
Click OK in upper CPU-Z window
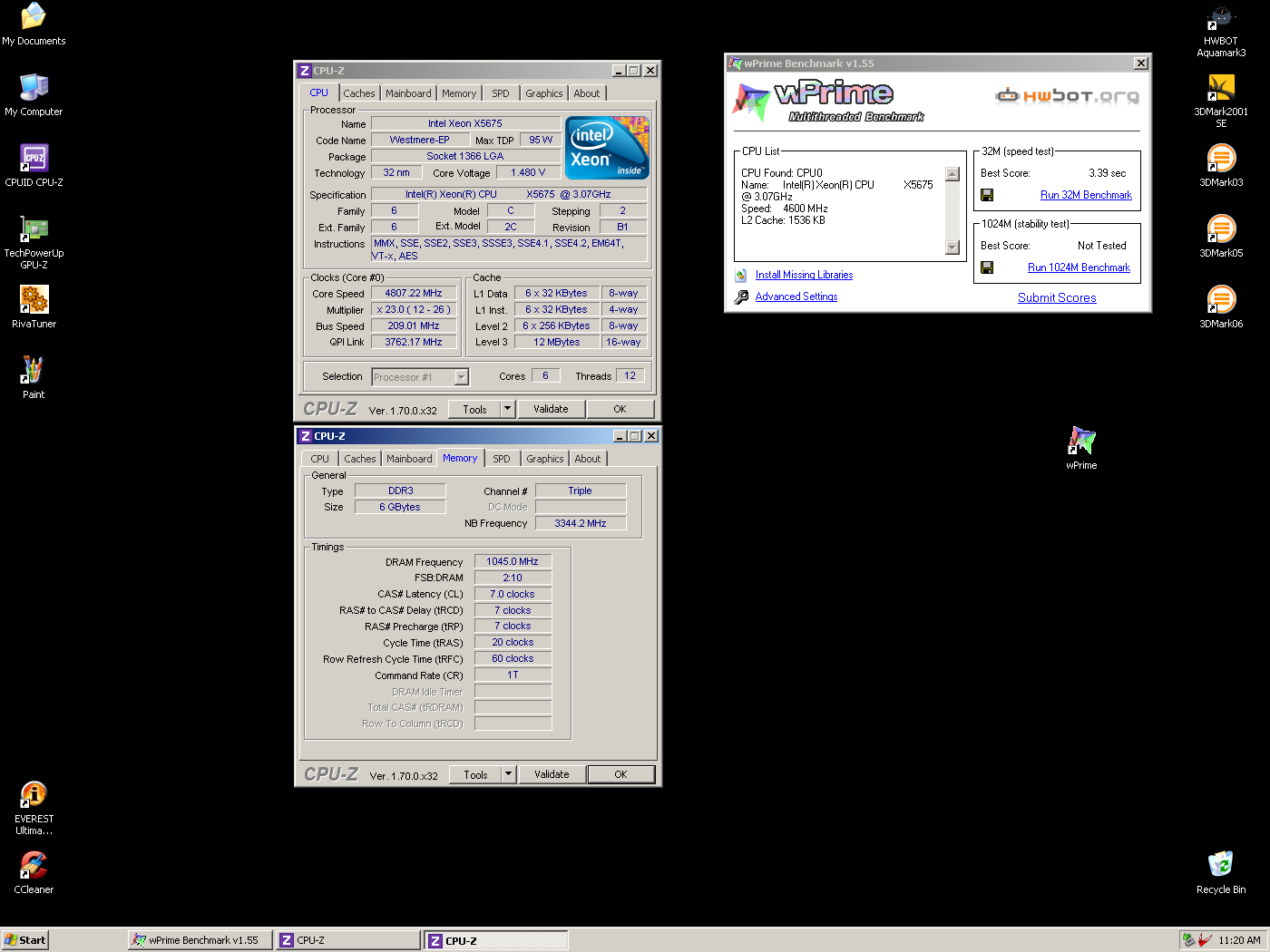620,409
